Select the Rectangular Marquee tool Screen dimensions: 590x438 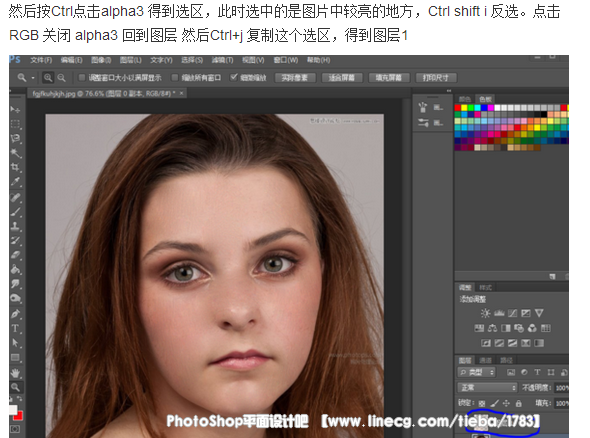tap(15, 124)
